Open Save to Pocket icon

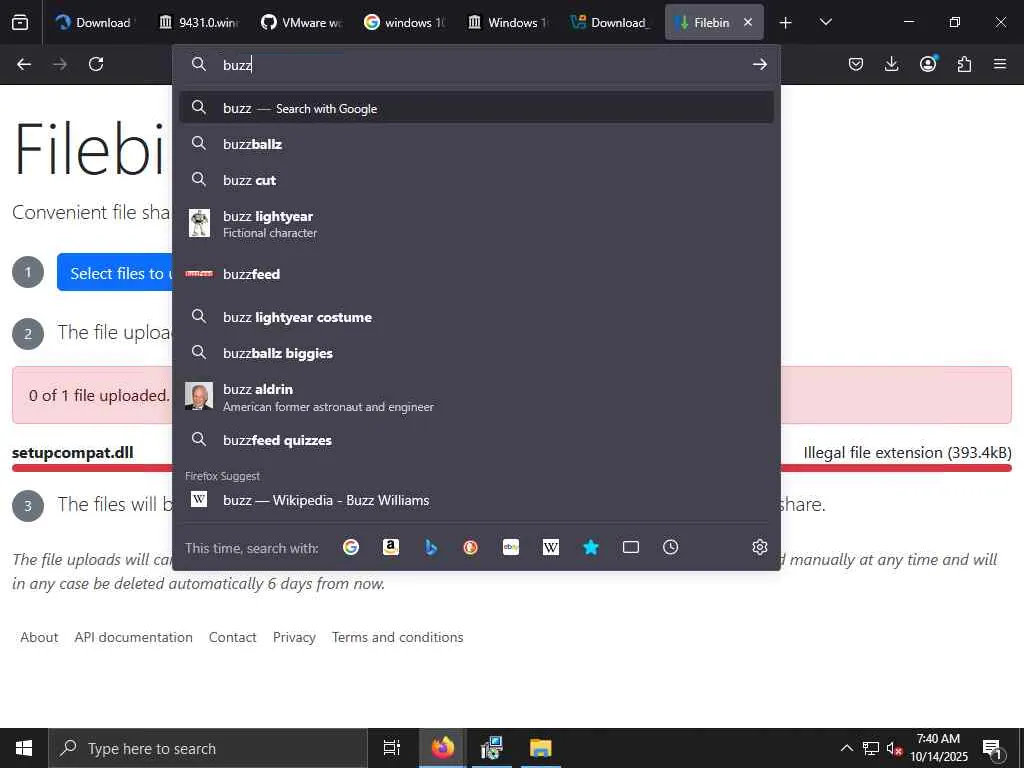tap(856, 64)
